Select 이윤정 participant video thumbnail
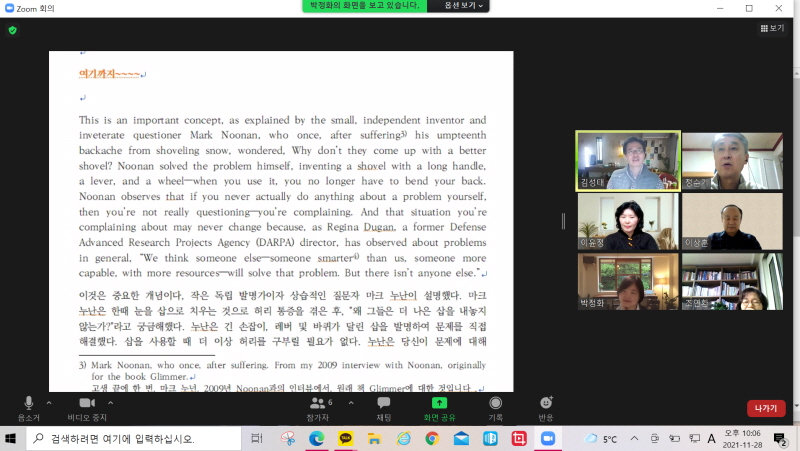Image resolution: width=800 pixels, height=451 pixels. coord(628,221)
